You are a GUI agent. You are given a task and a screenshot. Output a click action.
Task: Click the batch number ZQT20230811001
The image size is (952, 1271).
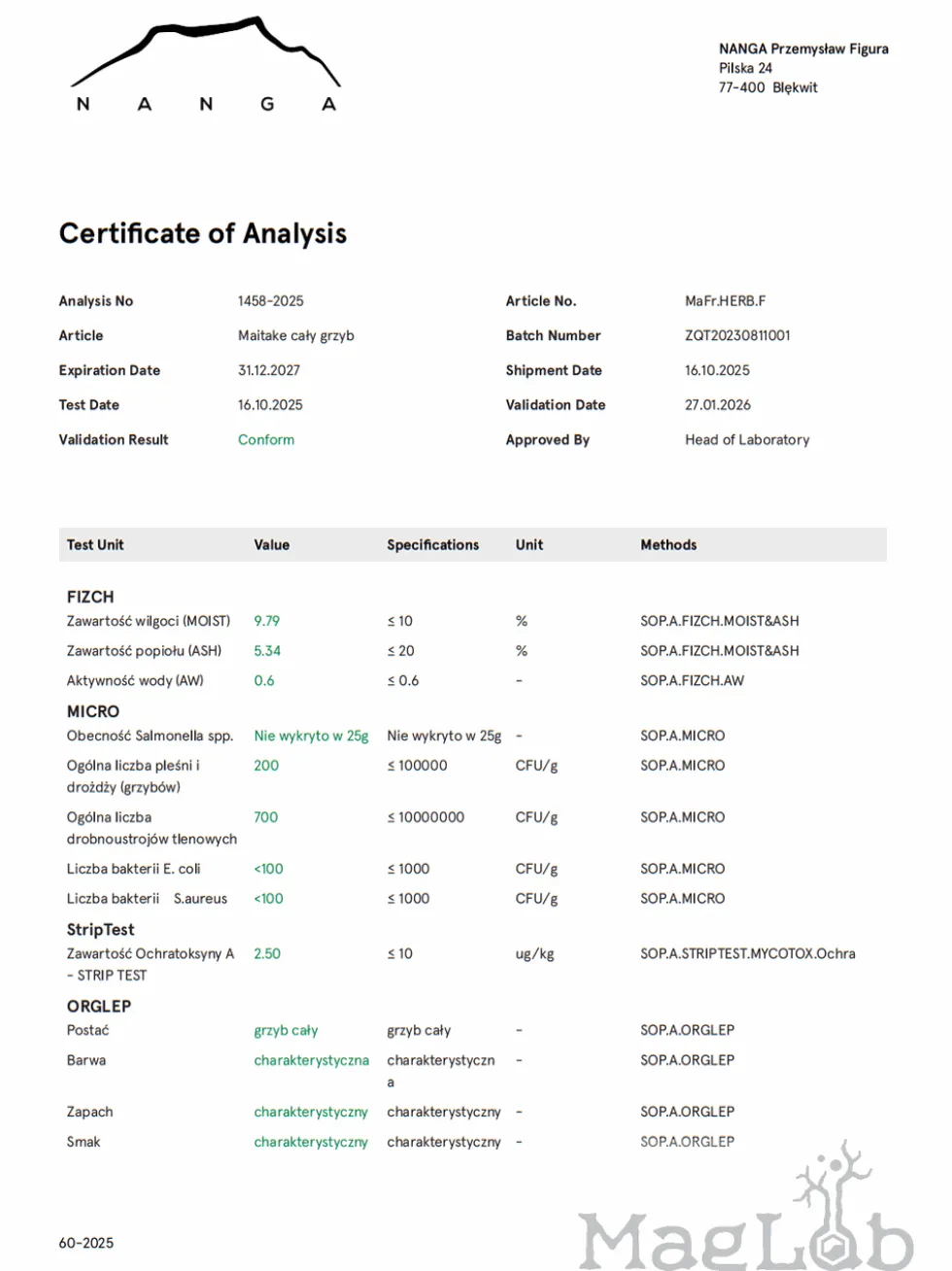(737, 335)
